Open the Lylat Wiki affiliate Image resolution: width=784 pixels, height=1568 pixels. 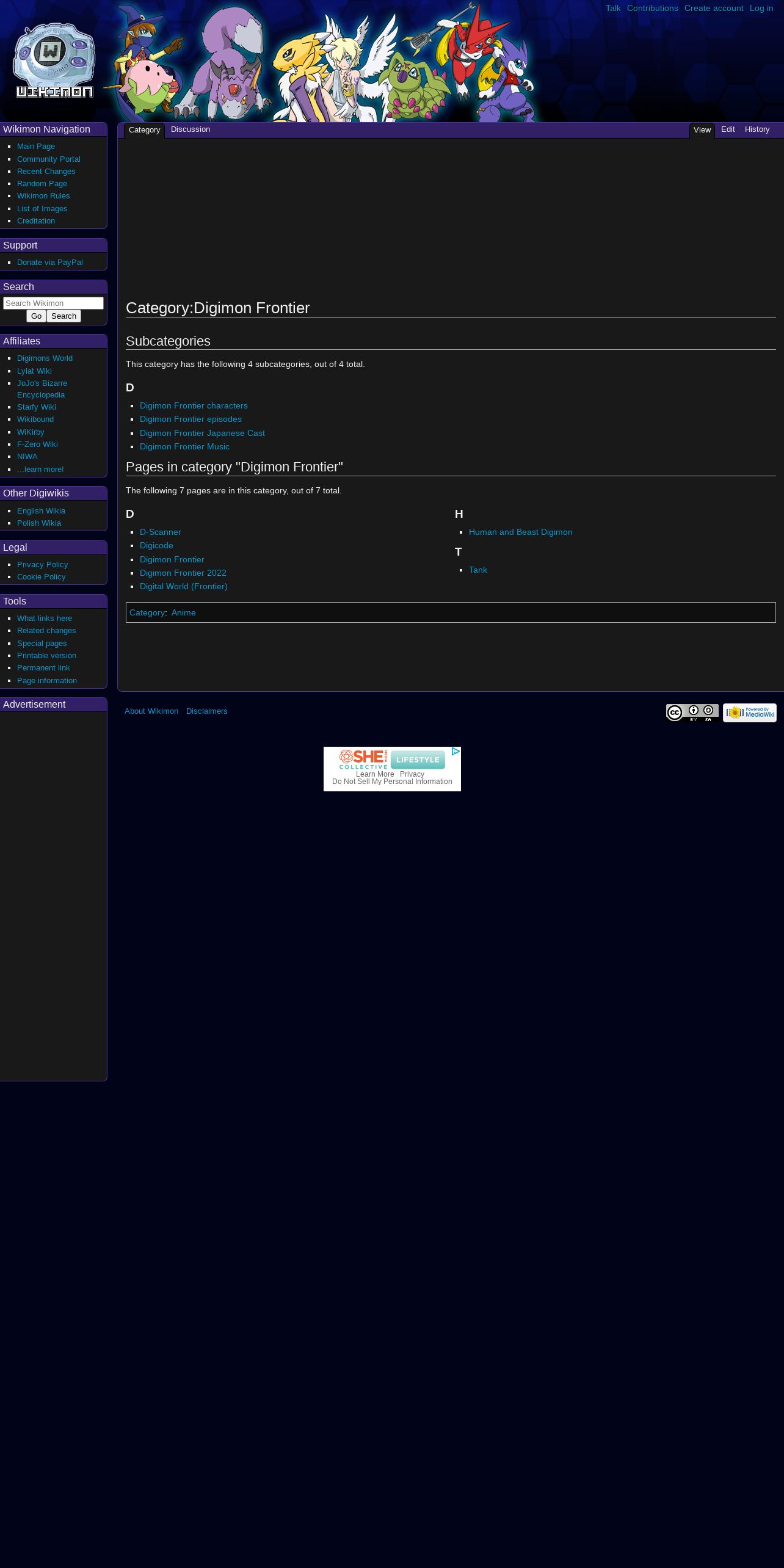pos(34,371)
